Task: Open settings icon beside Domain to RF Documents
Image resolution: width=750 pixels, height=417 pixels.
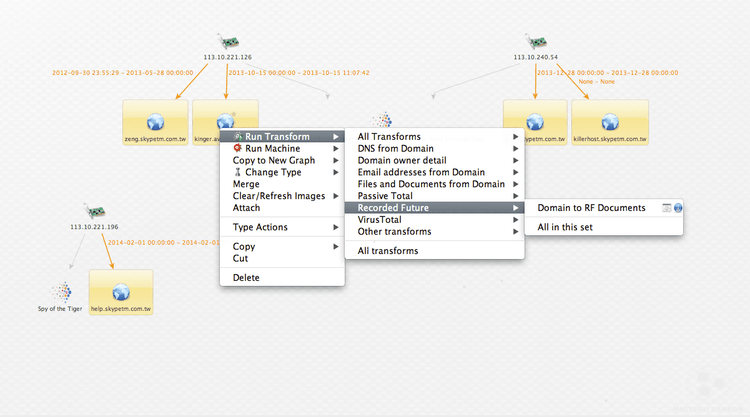Action: (666, 208)
